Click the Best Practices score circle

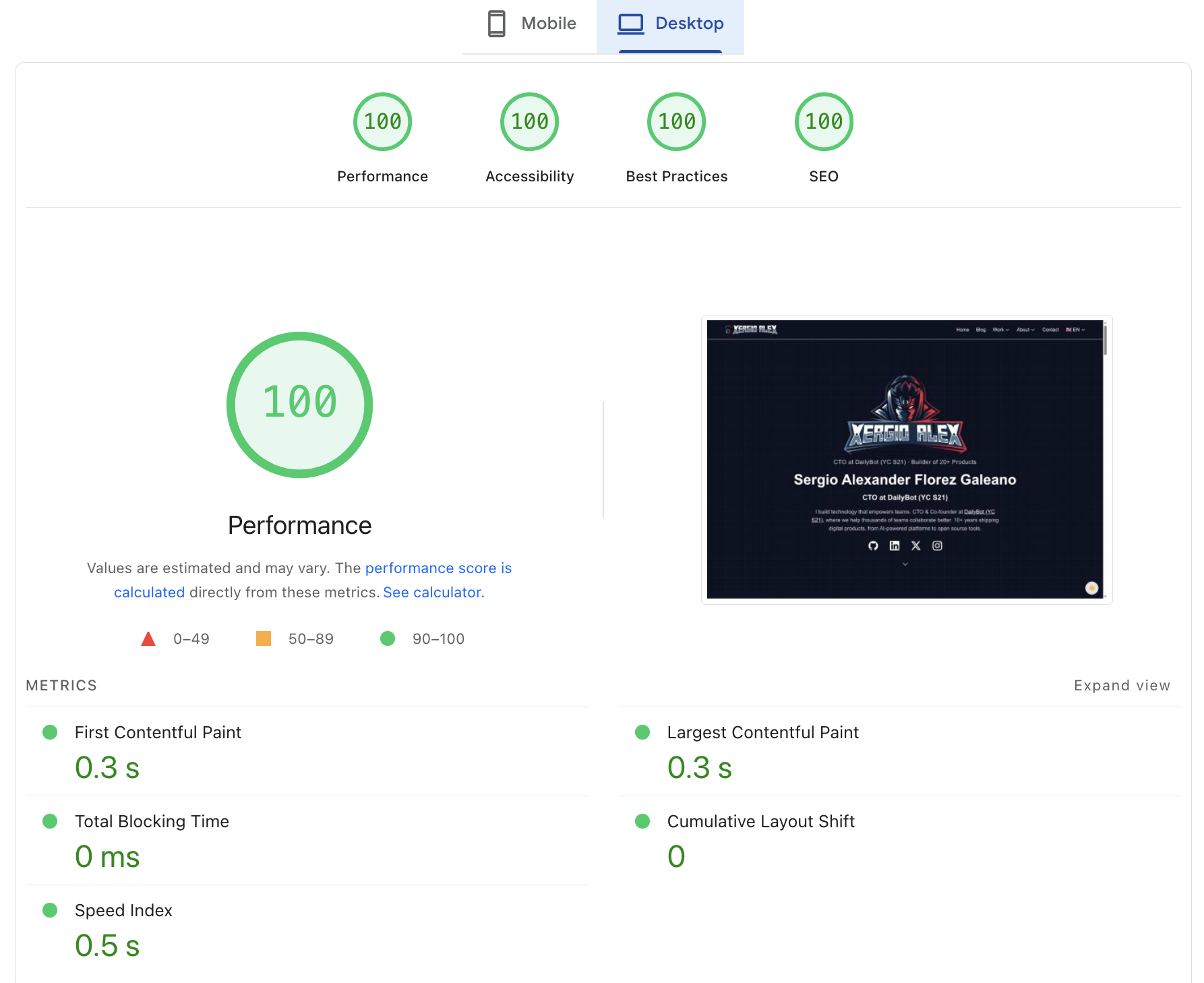tap(676, 121)
